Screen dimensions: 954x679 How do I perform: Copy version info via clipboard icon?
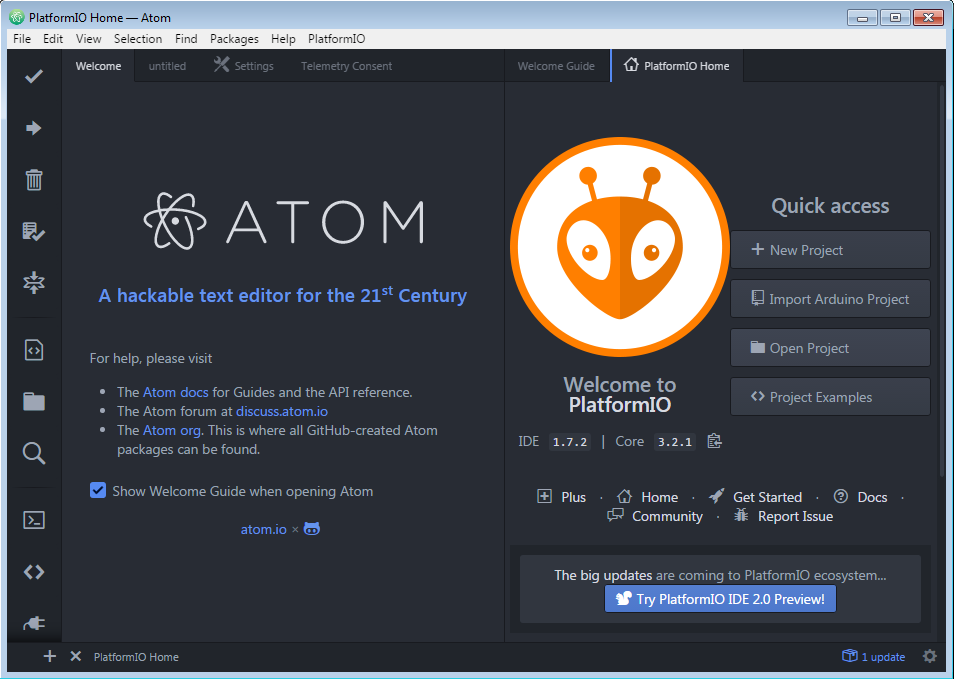click(x=714, y=440)
